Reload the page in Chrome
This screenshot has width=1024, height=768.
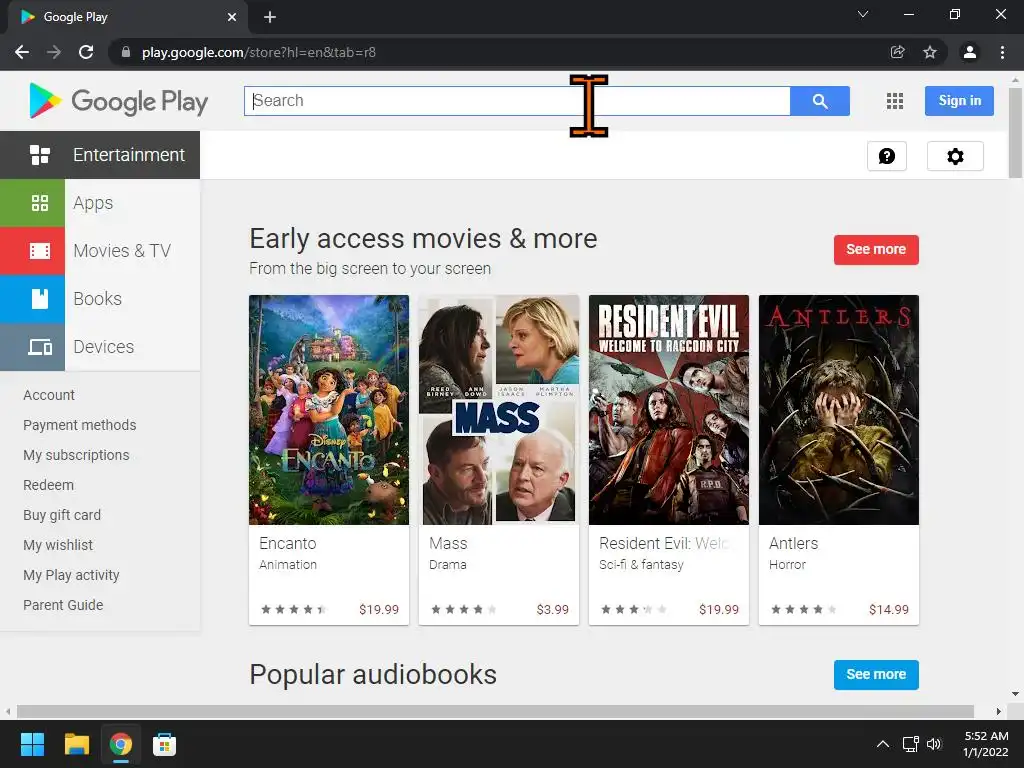point(86,52)
